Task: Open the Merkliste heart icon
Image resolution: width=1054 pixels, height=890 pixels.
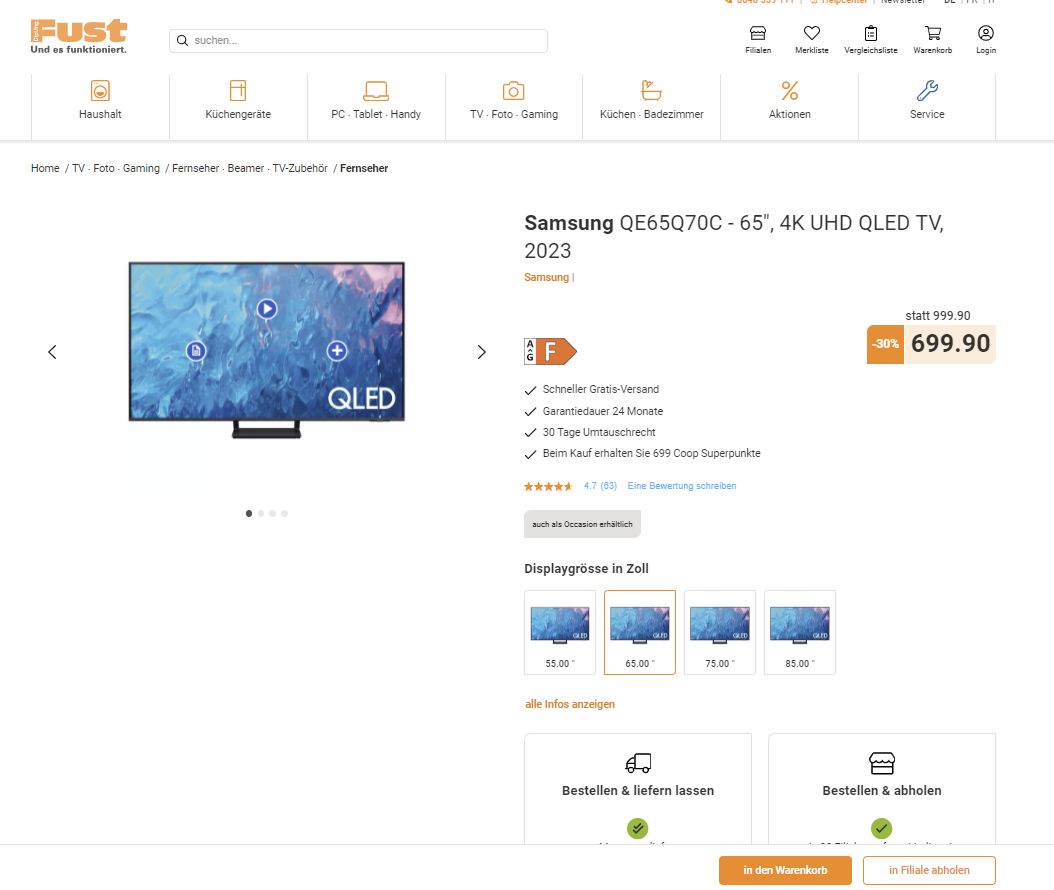Action: (x=811, y=33)
